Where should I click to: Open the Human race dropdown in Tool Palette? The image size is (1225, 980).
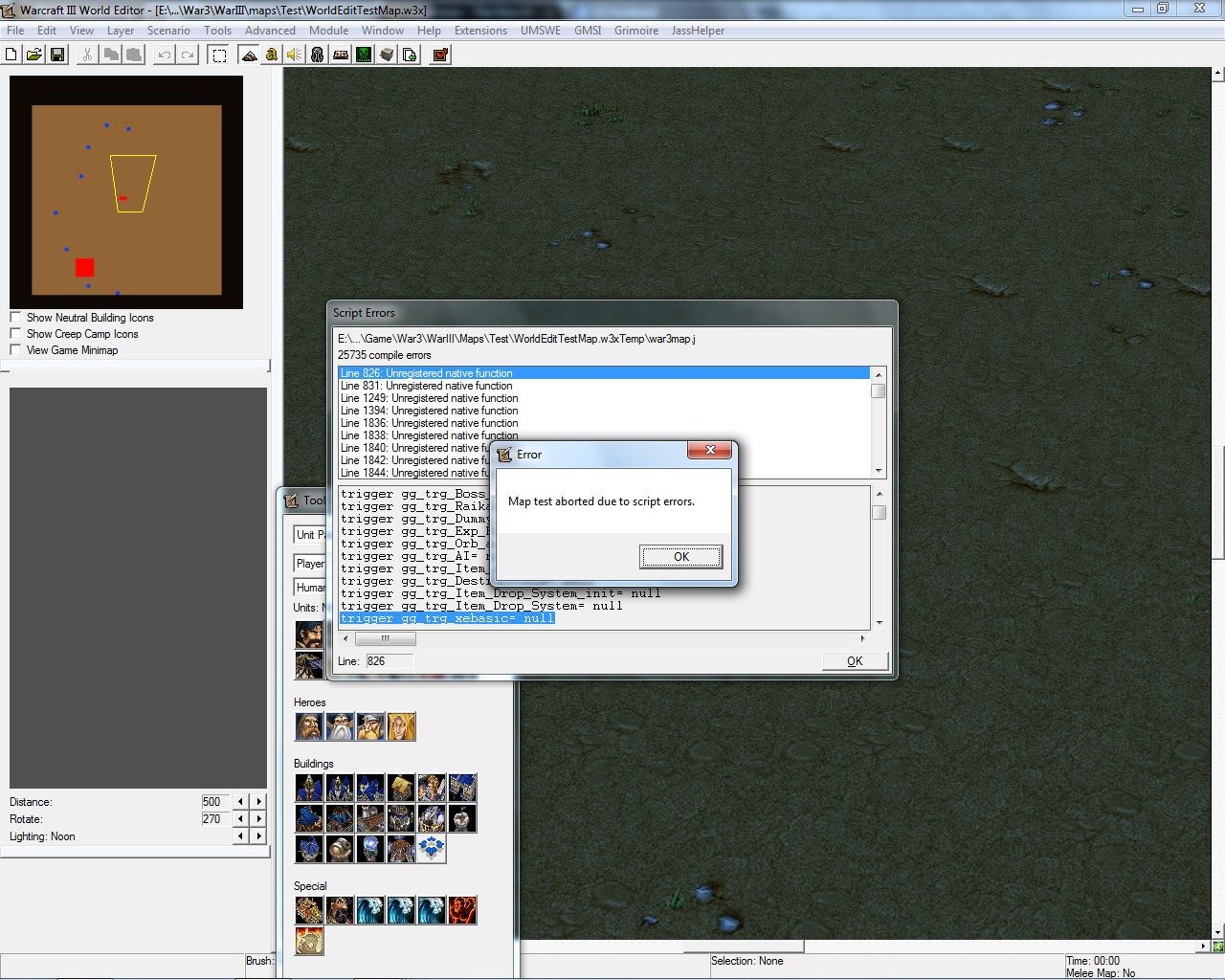[x=310, y=588]
